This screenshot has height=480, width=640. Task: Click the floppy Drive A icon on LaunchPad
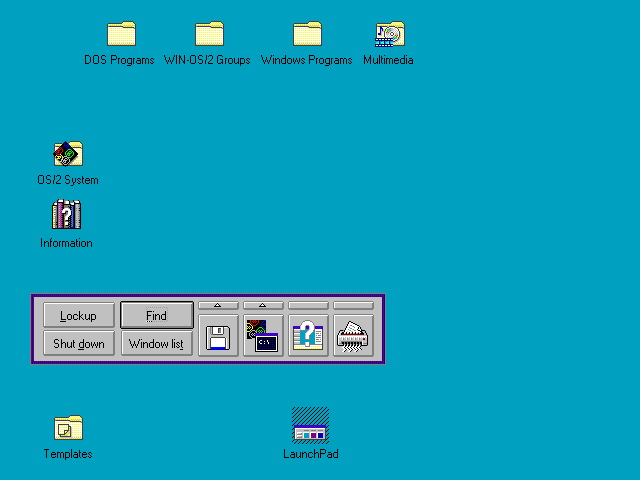(218, 336)
